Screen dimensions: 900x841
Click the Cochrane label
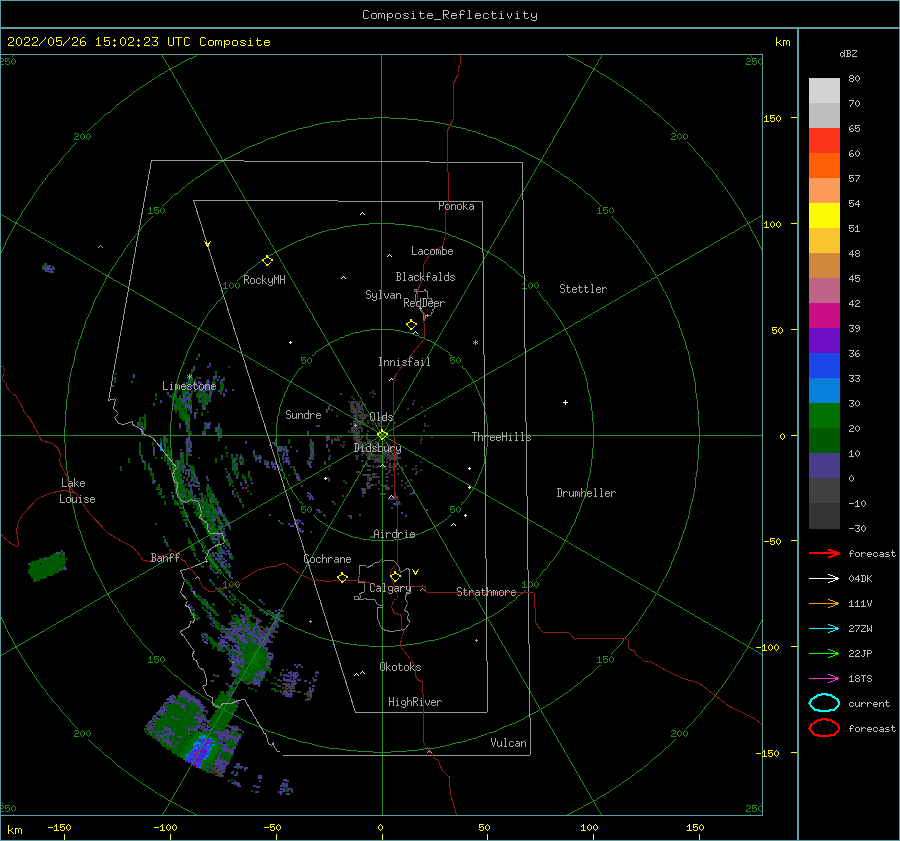(x=327, y=559)
